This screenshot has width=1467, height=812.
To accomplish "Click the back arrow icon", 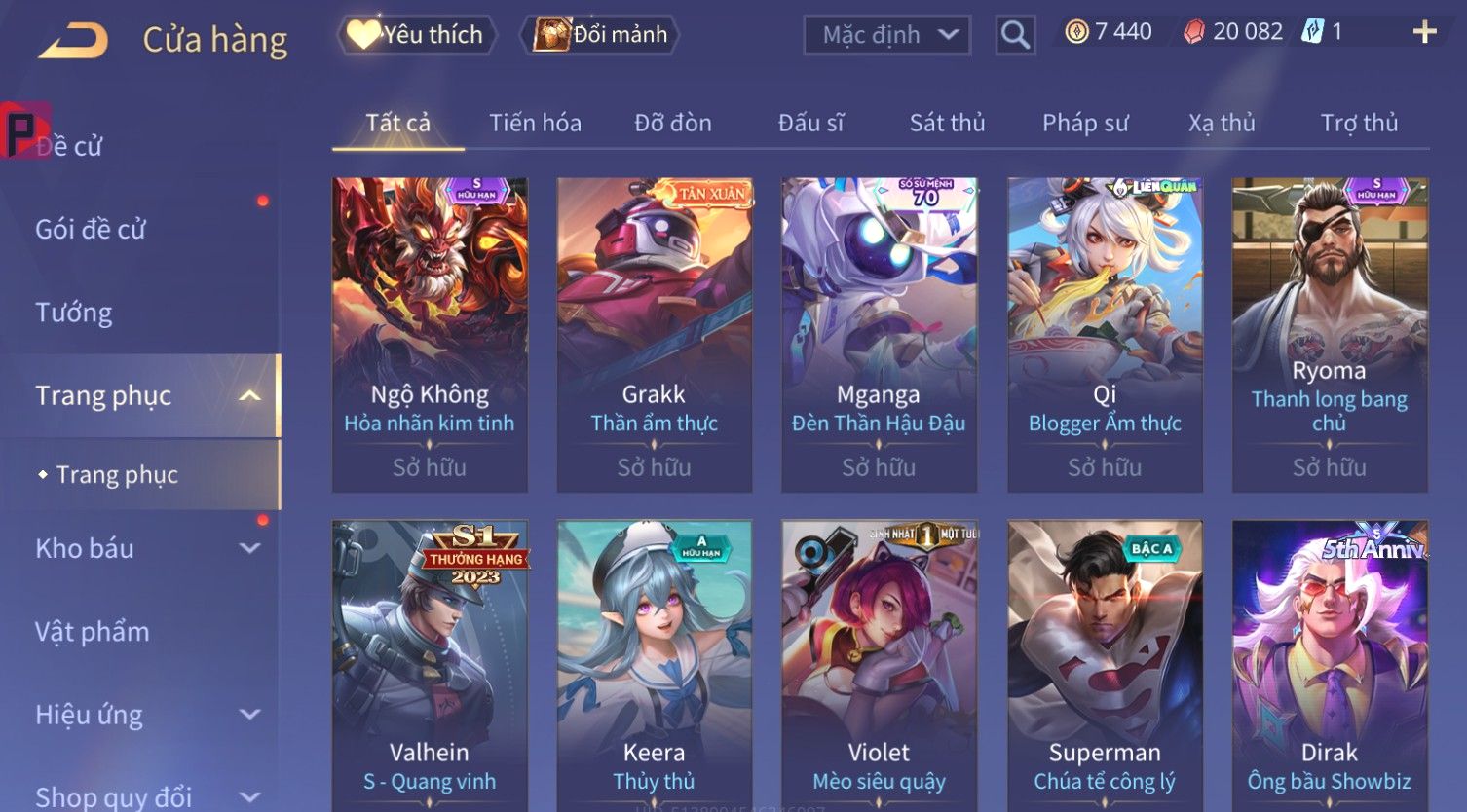I will tap(74, 41).
